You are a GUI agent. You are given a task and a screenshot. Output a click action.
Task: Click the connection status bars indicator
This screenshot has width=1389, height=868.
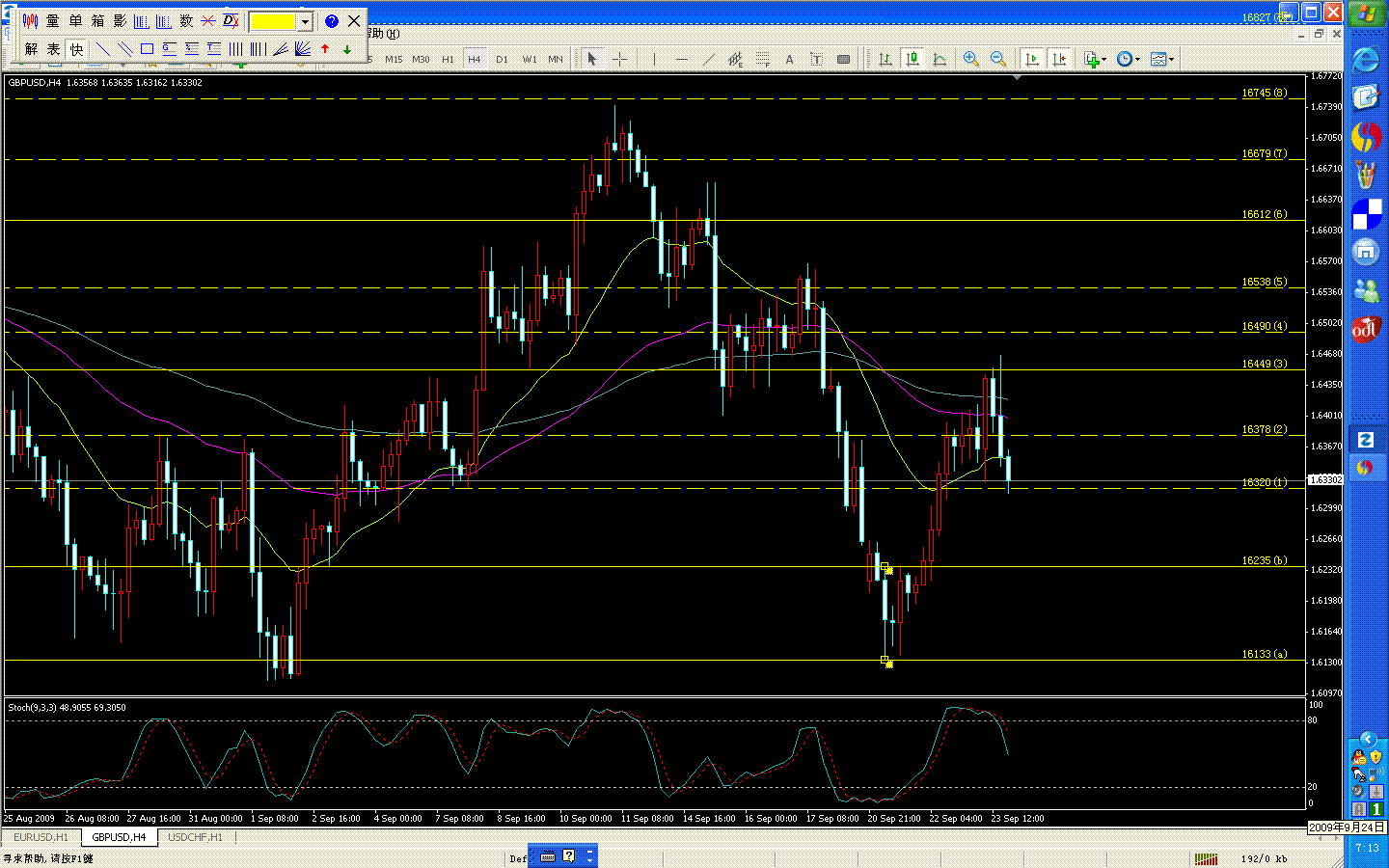[1206, 858]
